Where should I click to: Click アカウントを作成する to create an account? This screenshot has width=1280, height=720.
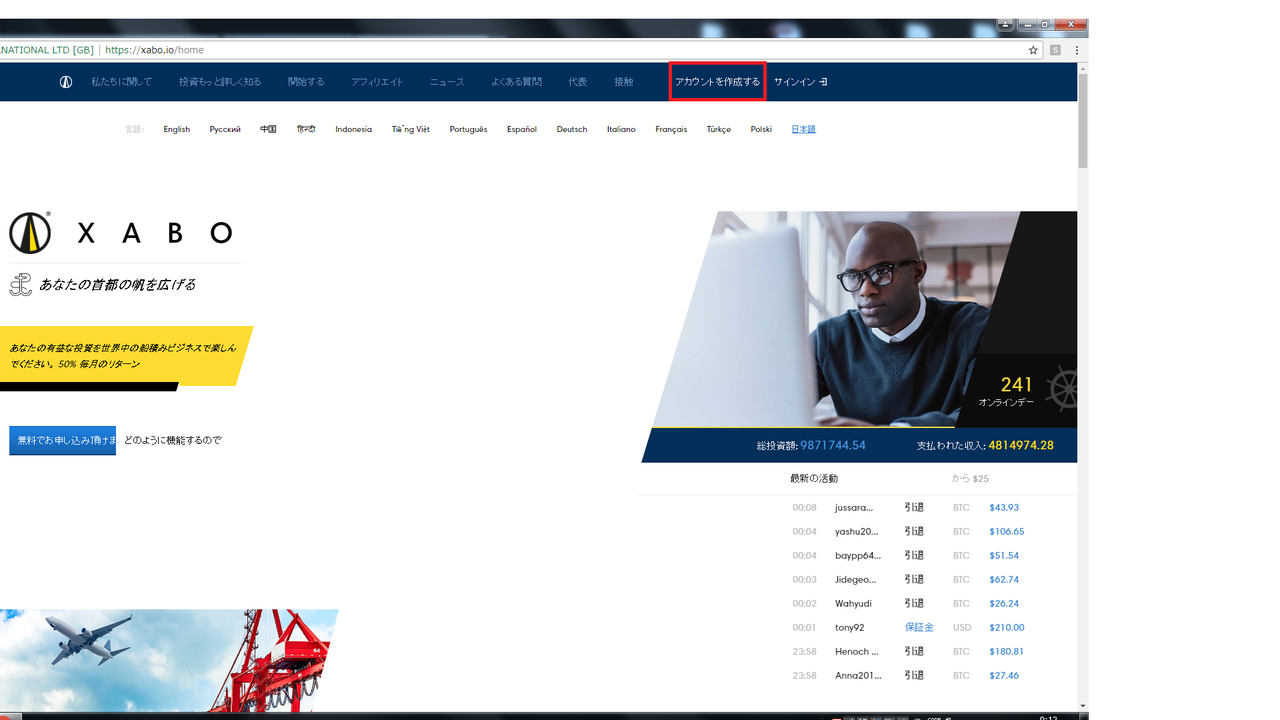coord(717,82)
